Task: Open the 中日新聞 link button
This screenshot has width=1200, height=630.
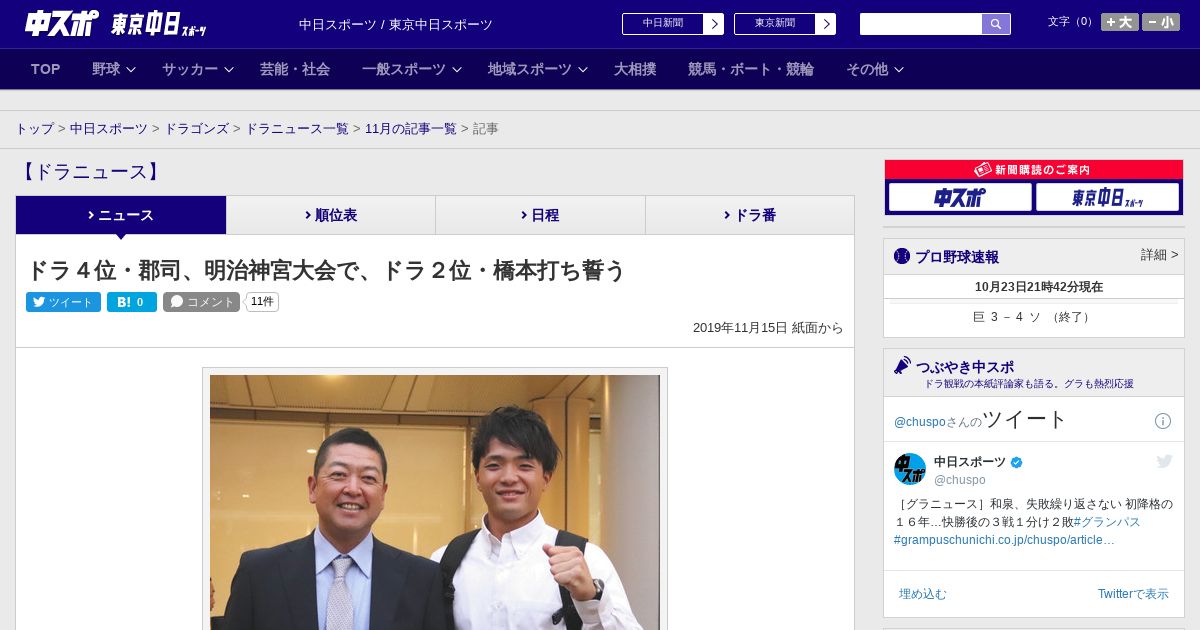Action: tap(672, 24)
